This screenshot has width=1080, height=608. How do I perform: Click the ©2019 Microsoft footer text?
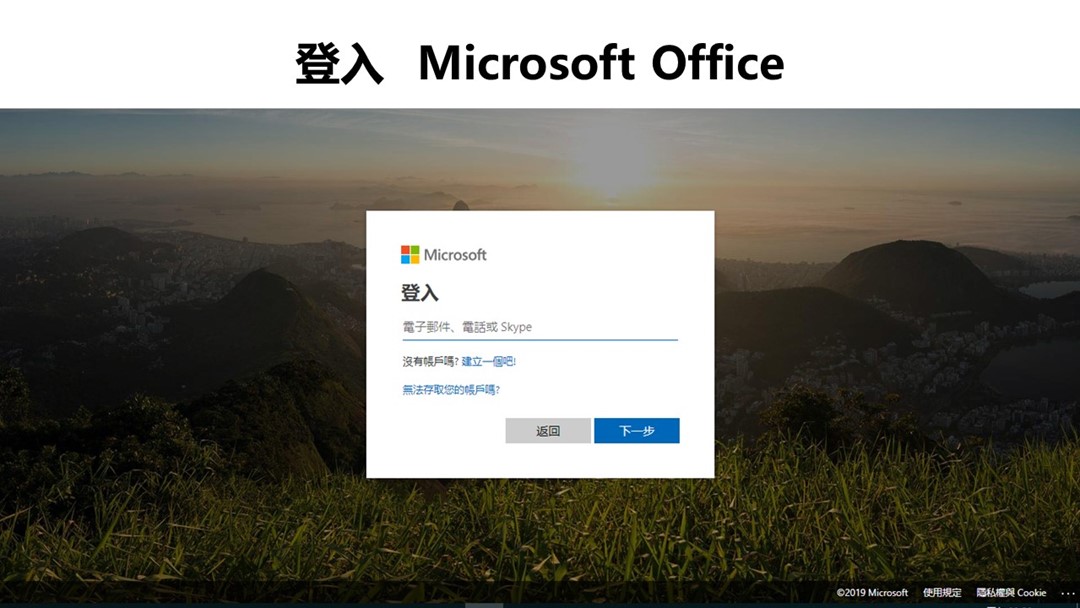872,593
